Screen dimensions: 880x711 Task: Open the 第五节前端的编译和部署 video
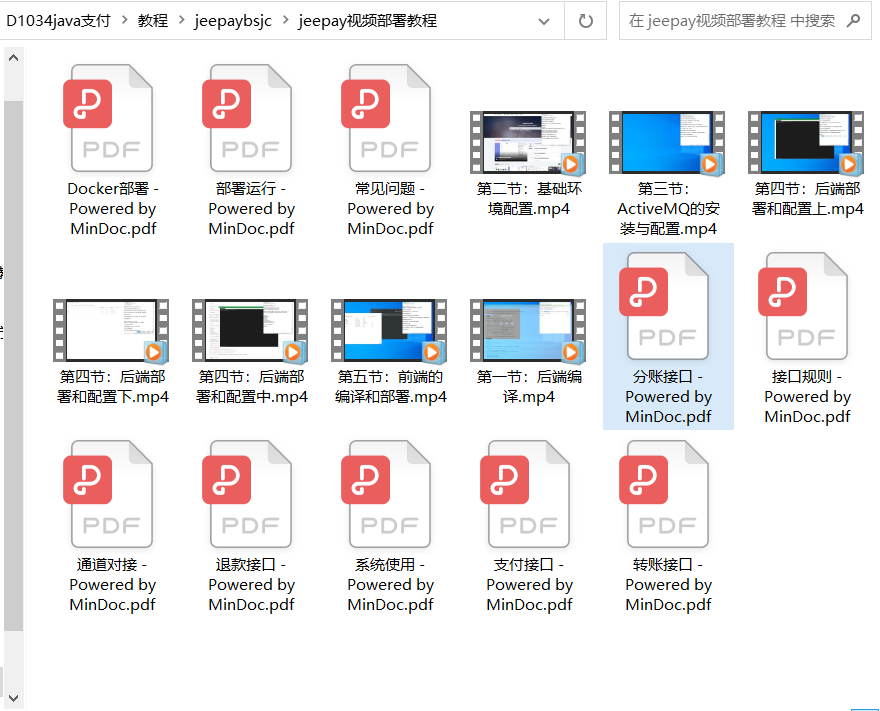point(389,330)
